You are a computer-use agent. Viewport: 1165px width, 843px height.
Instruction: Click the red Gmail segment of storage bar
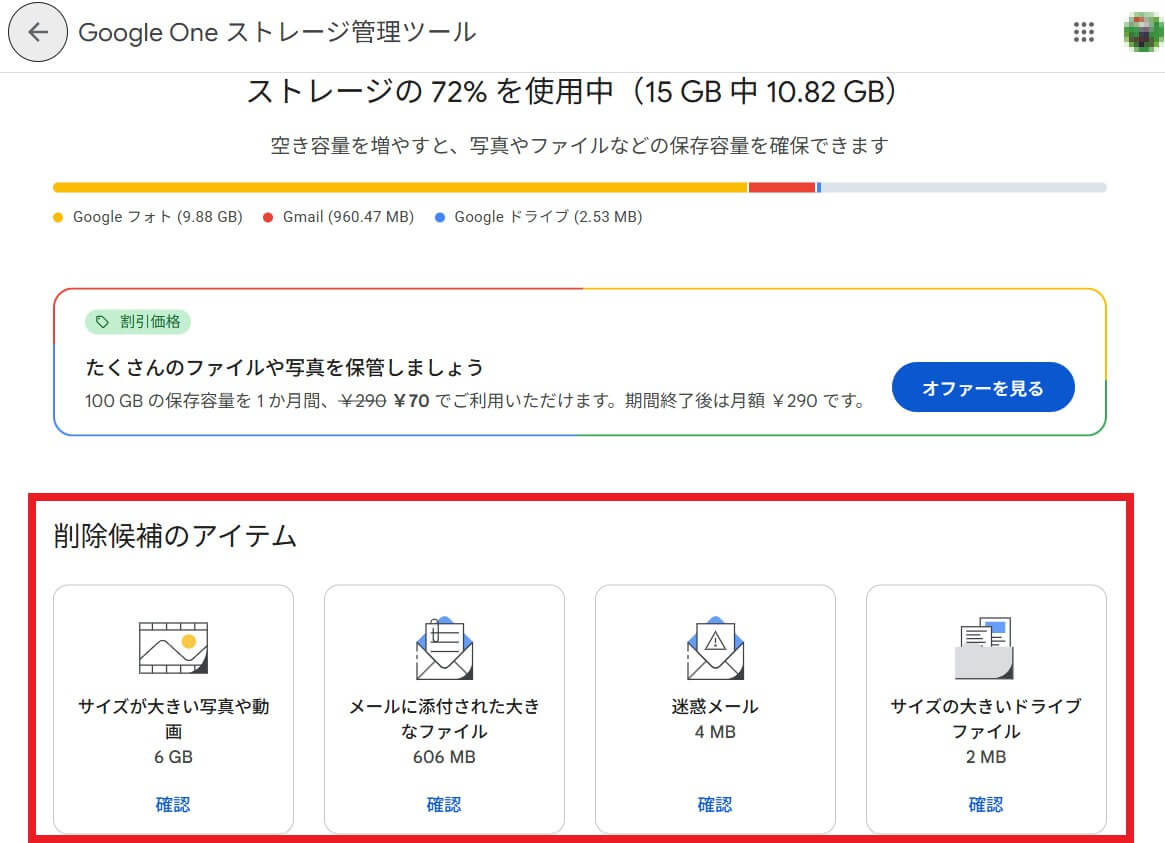click(782, 188)
